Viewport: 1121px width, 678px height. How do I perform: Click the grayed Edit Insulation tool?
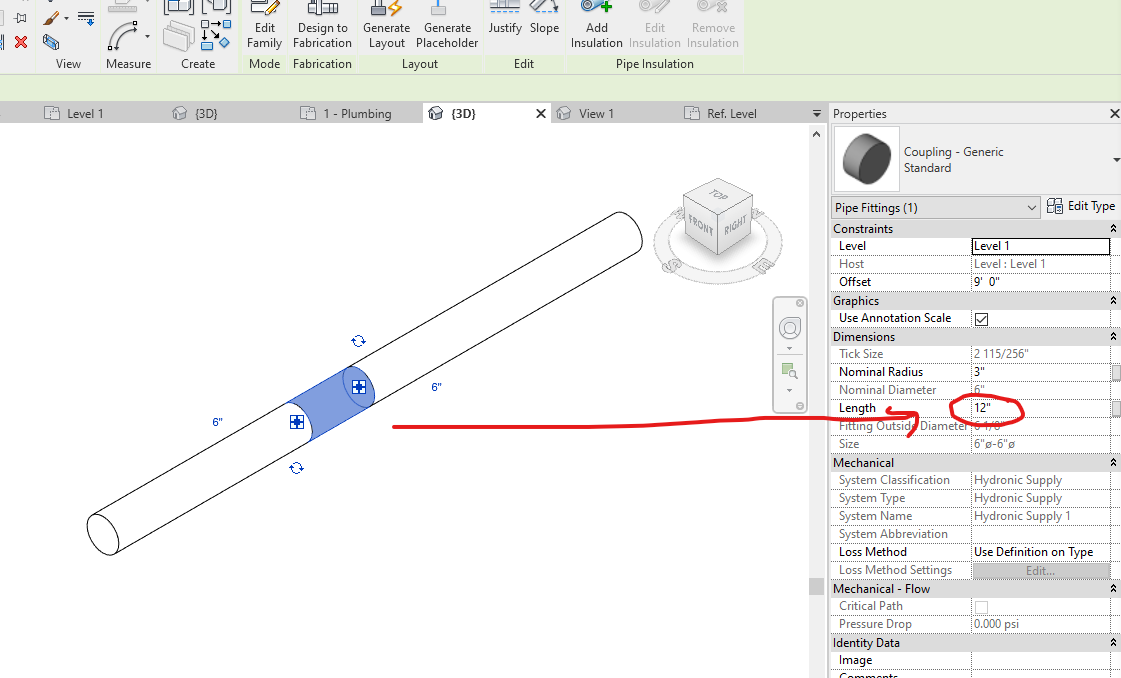tap(655, 25)
